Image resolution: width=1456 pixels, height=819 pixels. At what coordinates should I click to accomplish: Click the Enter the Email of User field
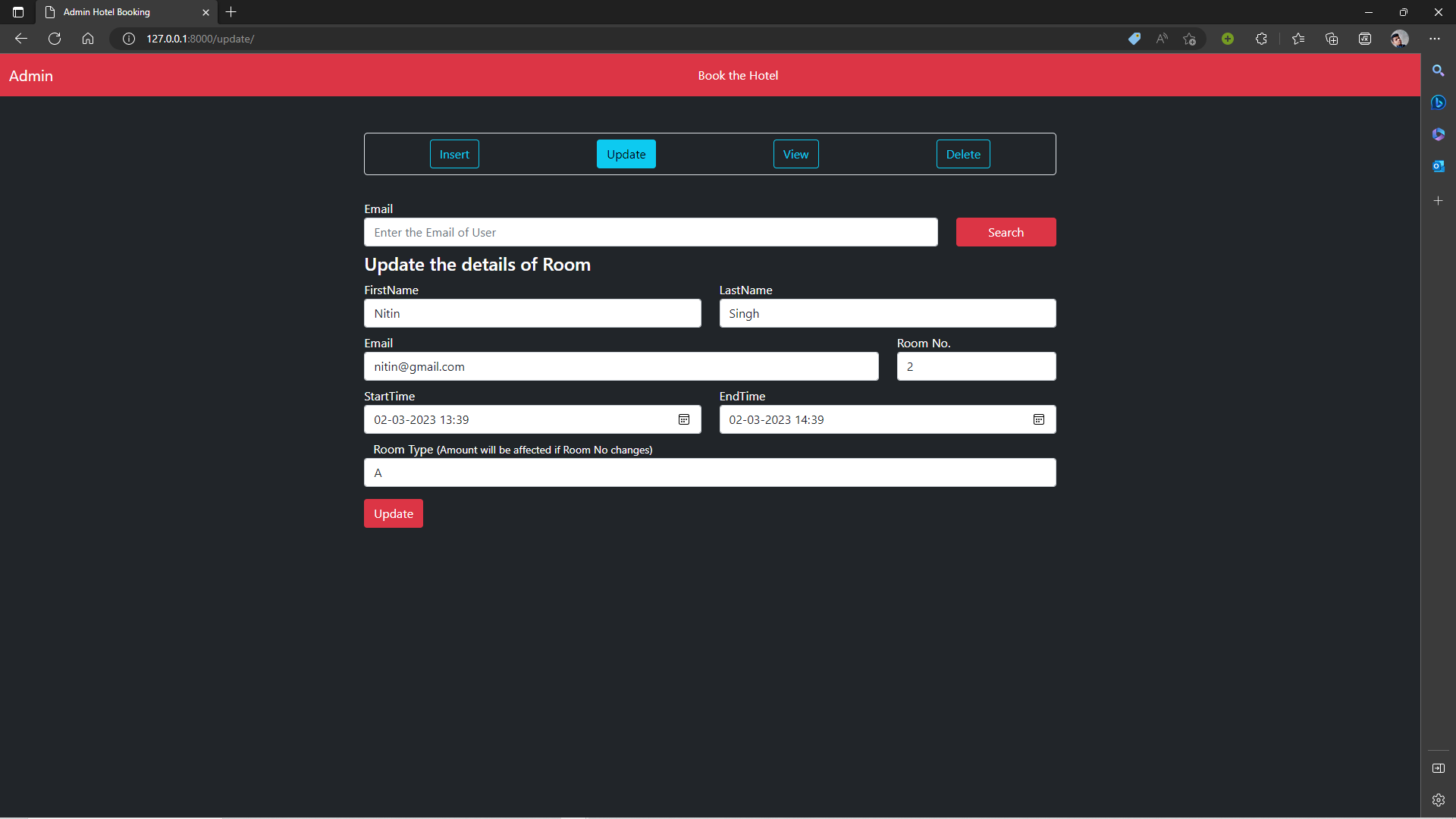(x=651, y=232)
